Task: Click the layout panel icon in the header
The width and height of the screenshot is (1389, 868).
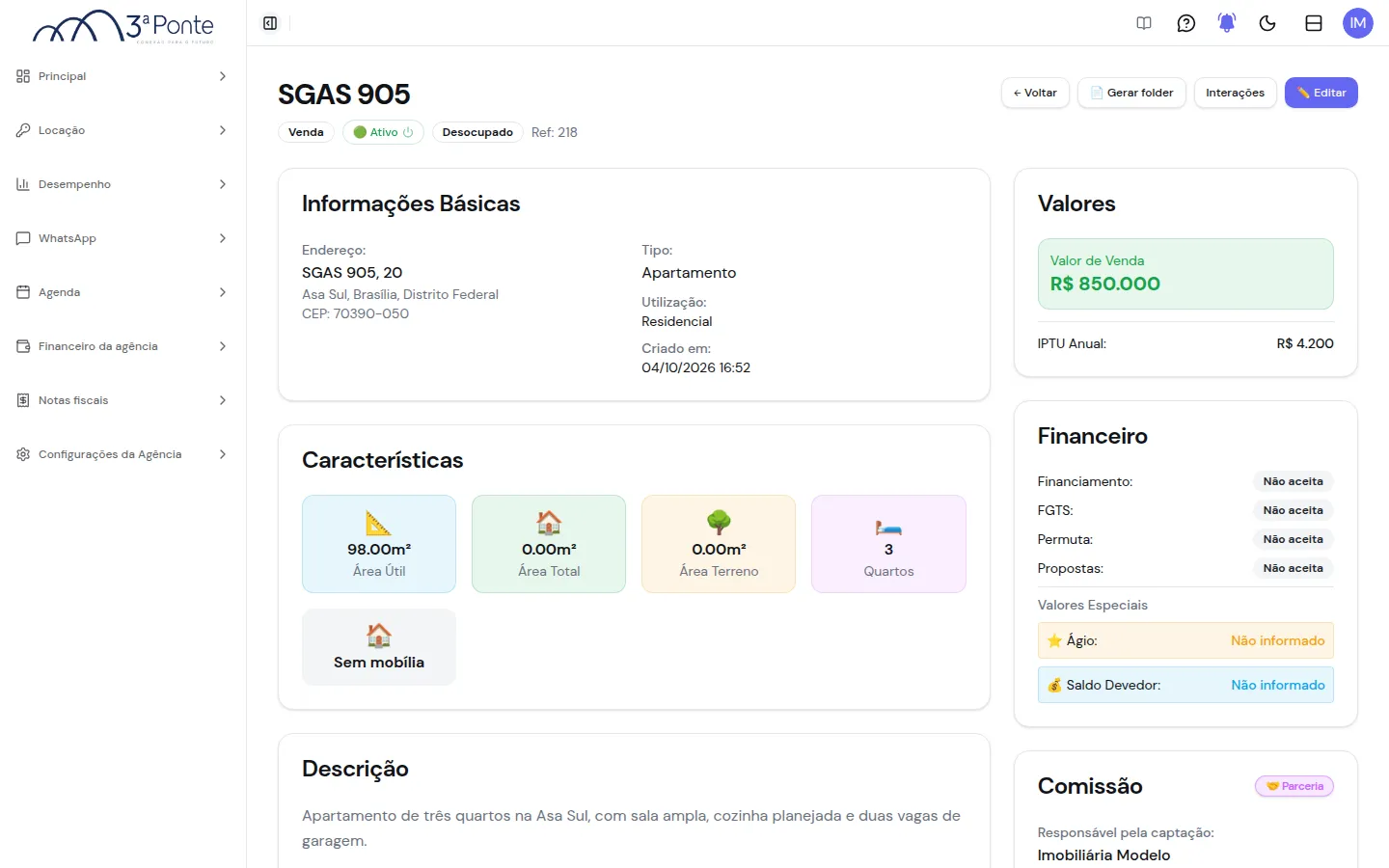Action: coord(1314,23)
